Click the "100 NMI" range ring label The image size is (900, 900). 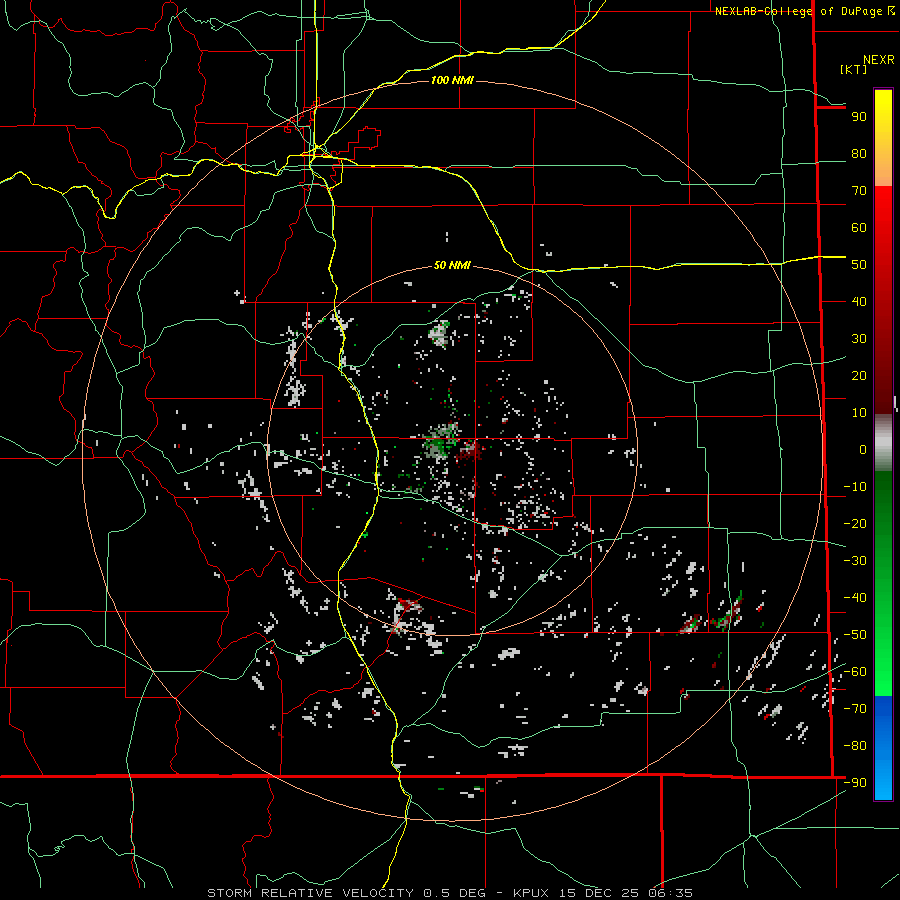tap(452, 80)
